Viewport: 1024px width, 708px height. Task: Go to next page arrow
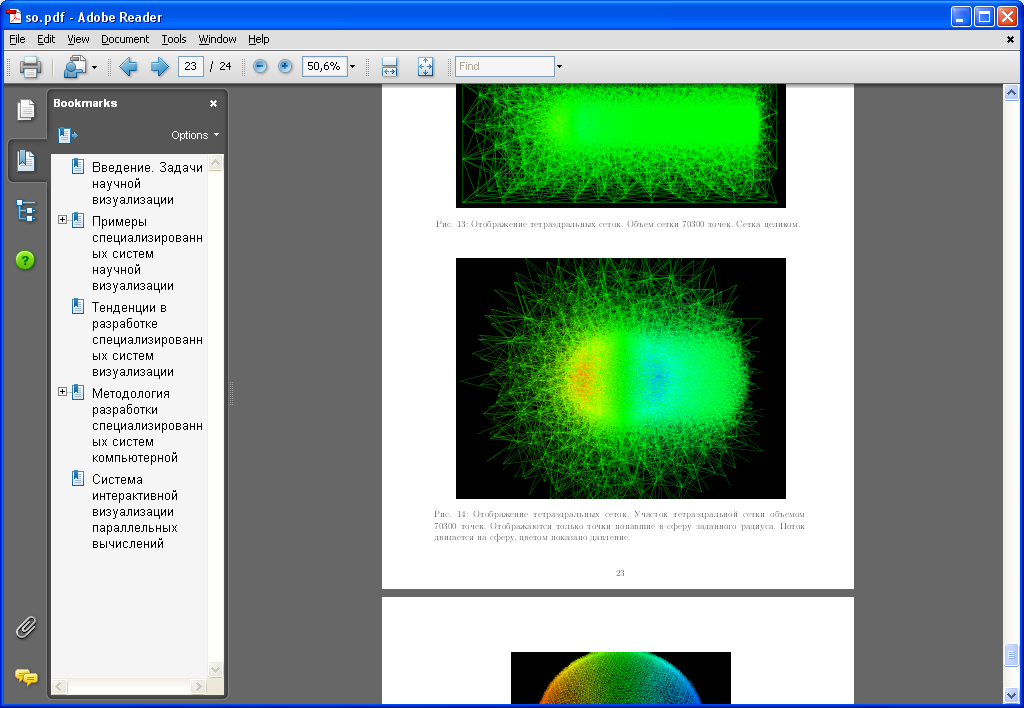159,67
